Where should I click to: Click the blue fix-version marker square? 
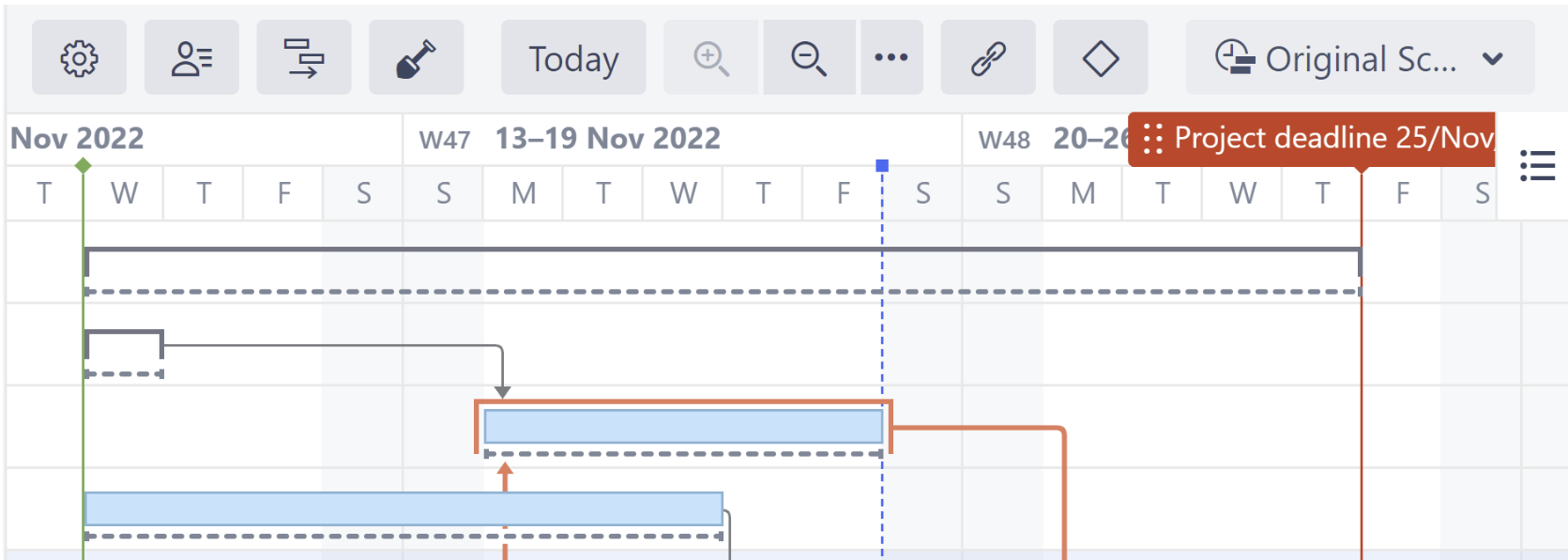tap(882, 166)
